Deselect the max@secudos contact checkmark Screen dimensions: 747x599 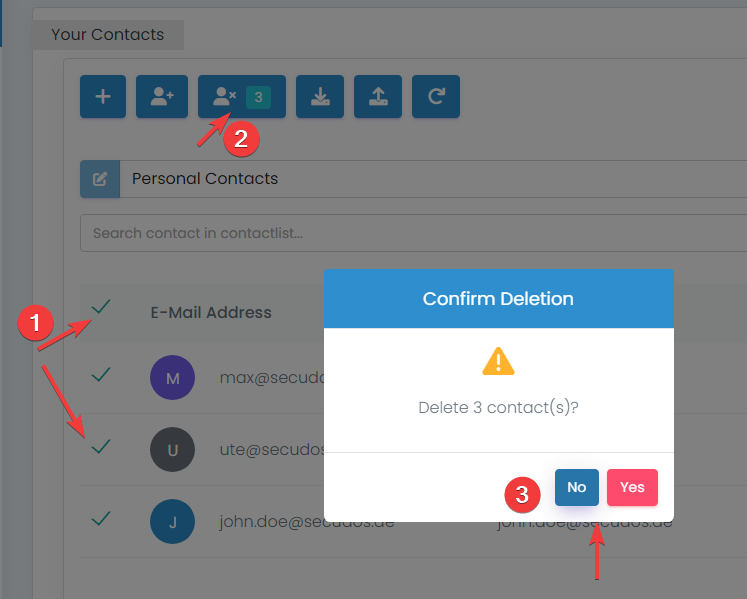[x=101, y=374]
